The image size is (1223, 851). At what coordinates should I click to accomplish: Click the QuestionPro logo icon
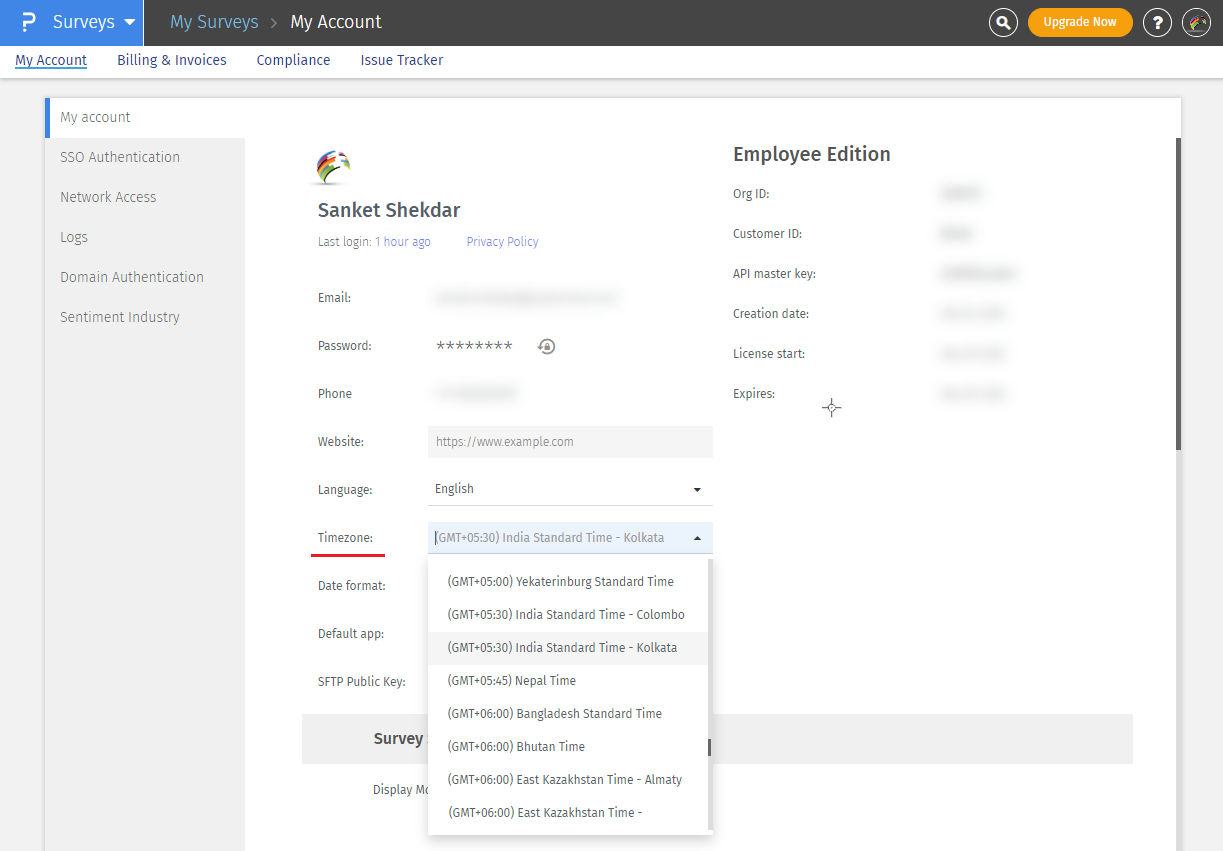[x=28, y=22]
